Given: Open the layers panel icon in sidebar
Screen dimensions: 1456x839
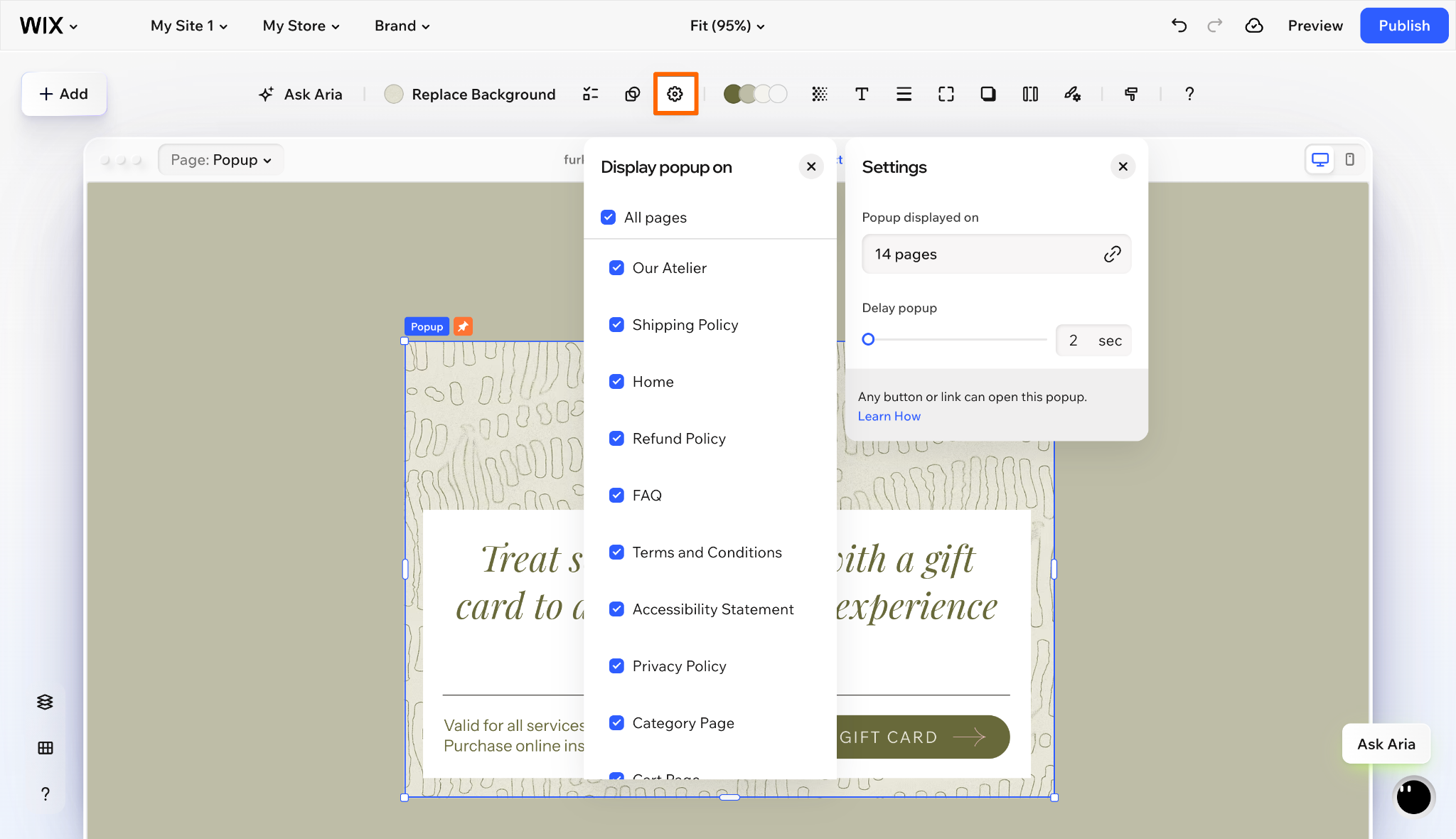Looking at the screenshot, I should tap(45, 702).
